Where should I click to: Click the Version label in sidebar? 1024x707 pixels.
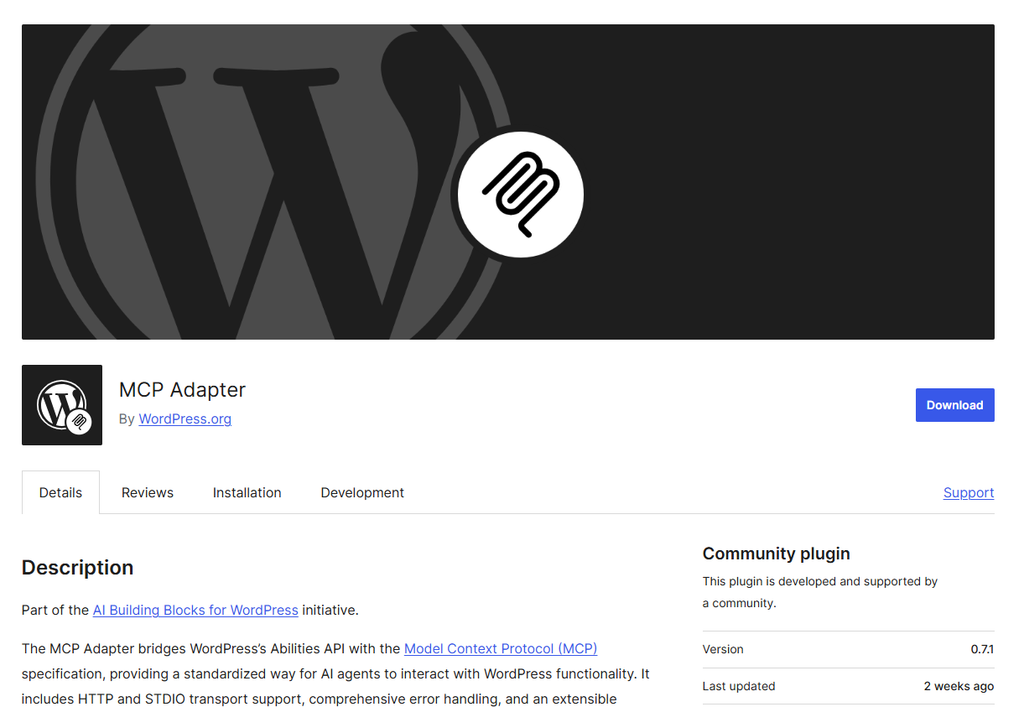(x=723, y=649)
